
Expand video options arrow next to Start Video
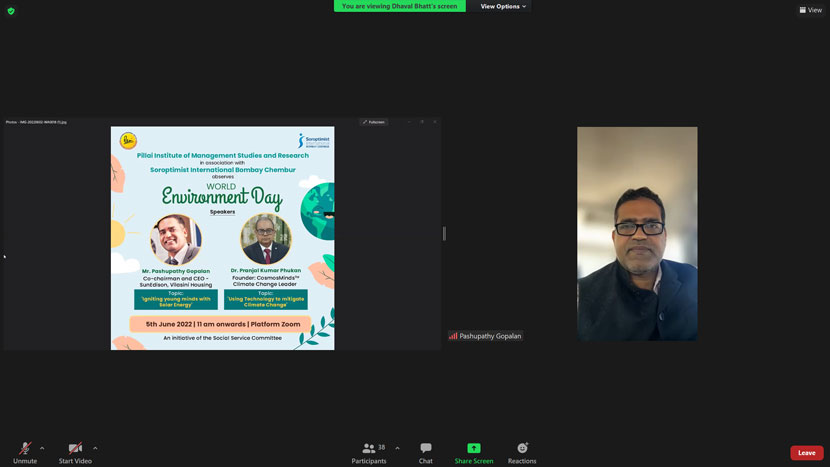click(x=95, y=448)
